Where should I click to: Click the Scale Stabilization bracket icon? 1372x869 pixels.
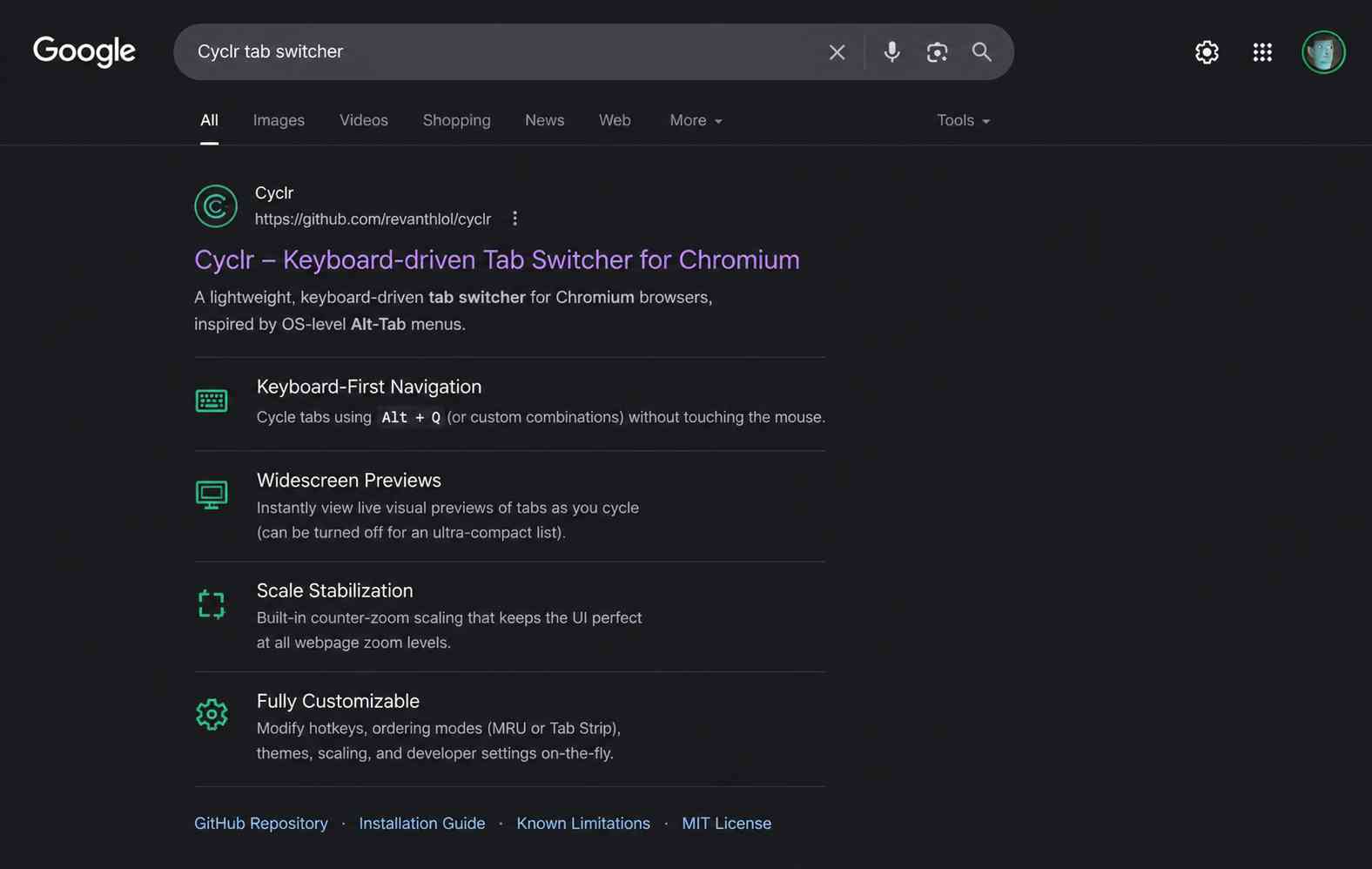point(212,604)
